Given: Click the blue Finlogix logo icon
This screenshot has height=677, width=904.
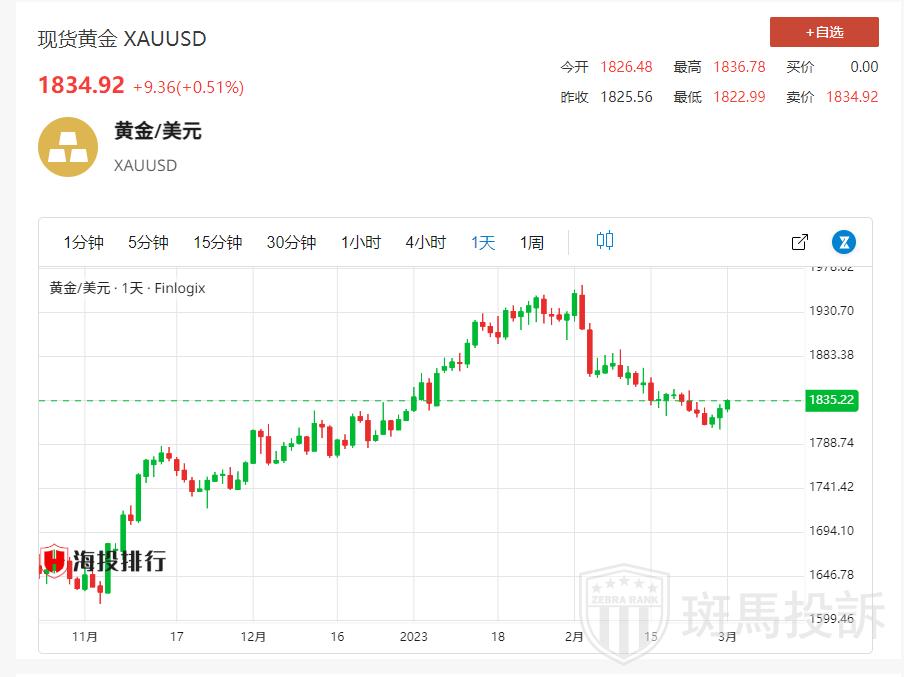Looking at the screenshot, I should pos(844,242).
